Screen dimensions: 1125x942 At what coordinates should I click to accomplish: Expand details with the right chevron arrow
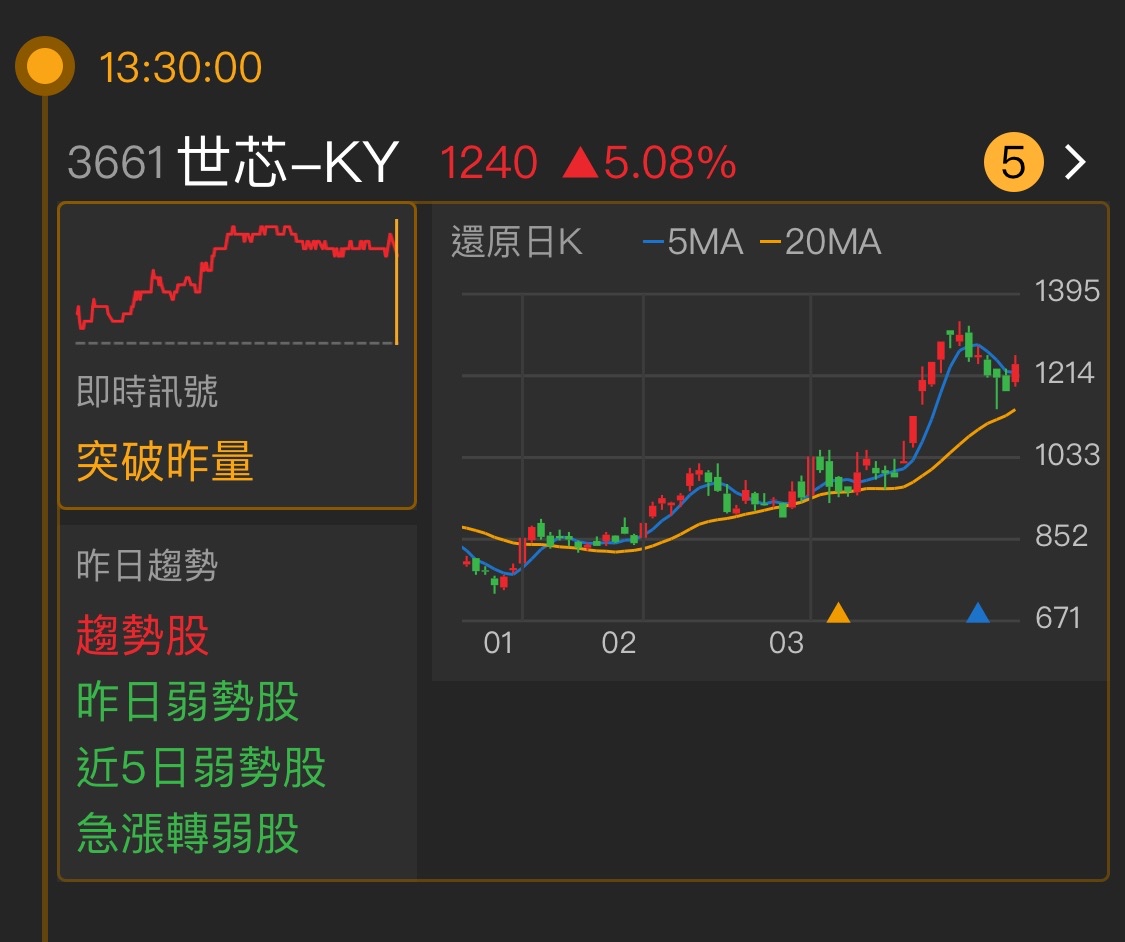pos(1077,161)
